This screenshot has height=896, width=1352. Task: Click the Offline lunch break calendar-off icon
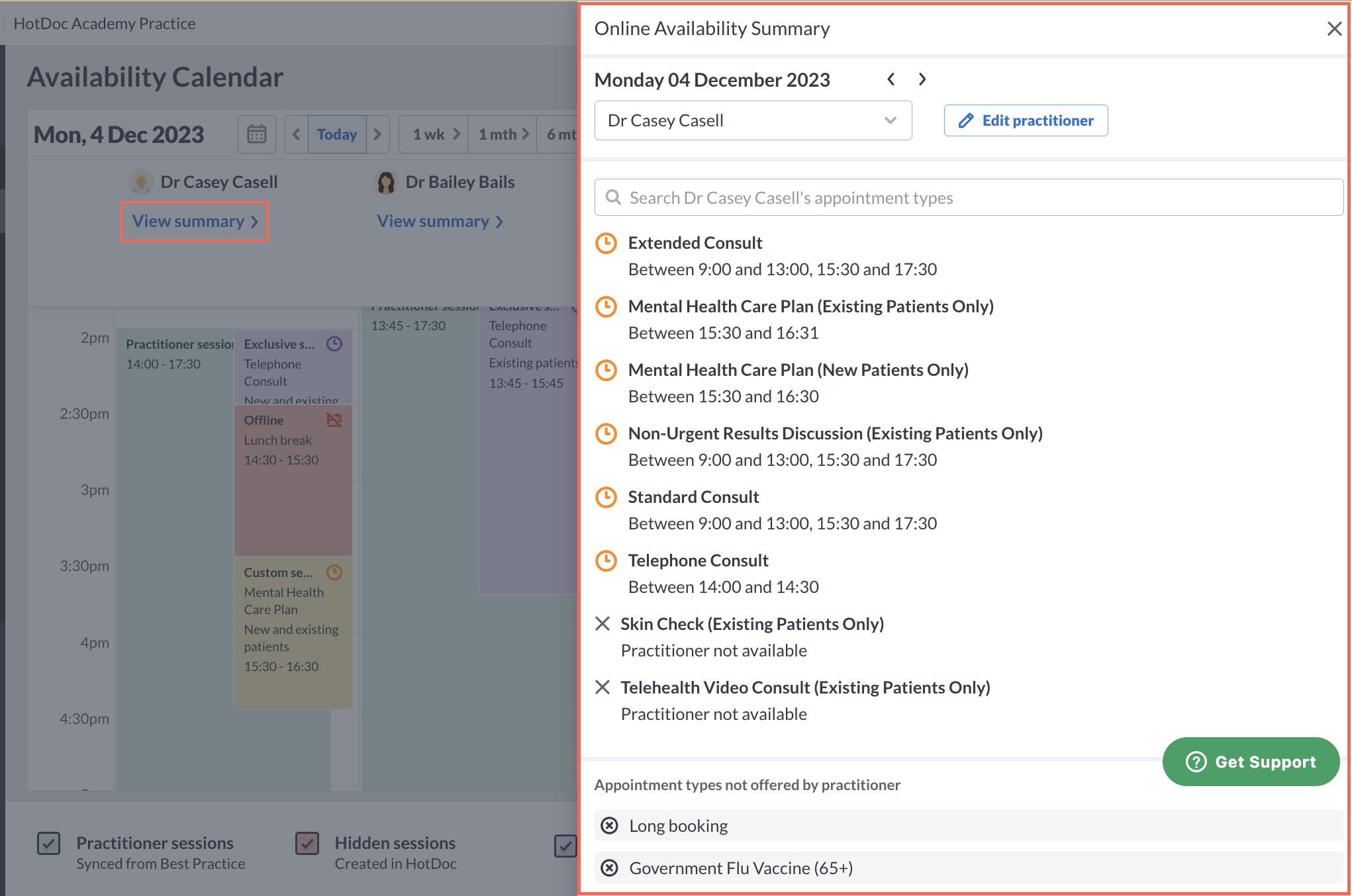point(334,420)
